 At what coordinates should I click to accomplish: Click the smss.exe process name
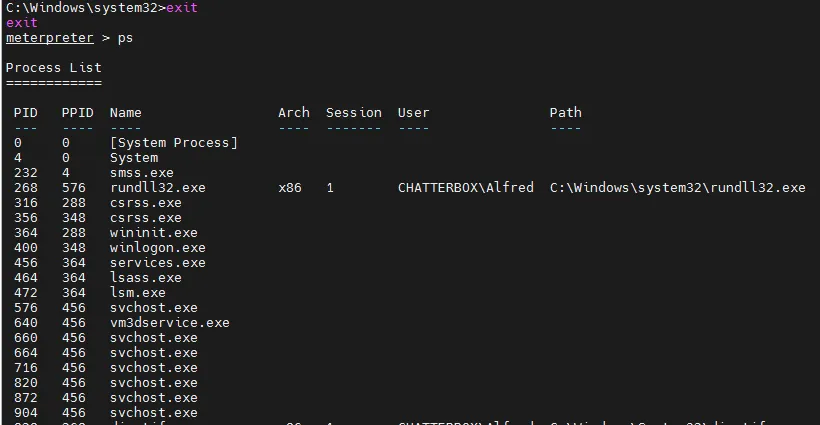point(141,173)
